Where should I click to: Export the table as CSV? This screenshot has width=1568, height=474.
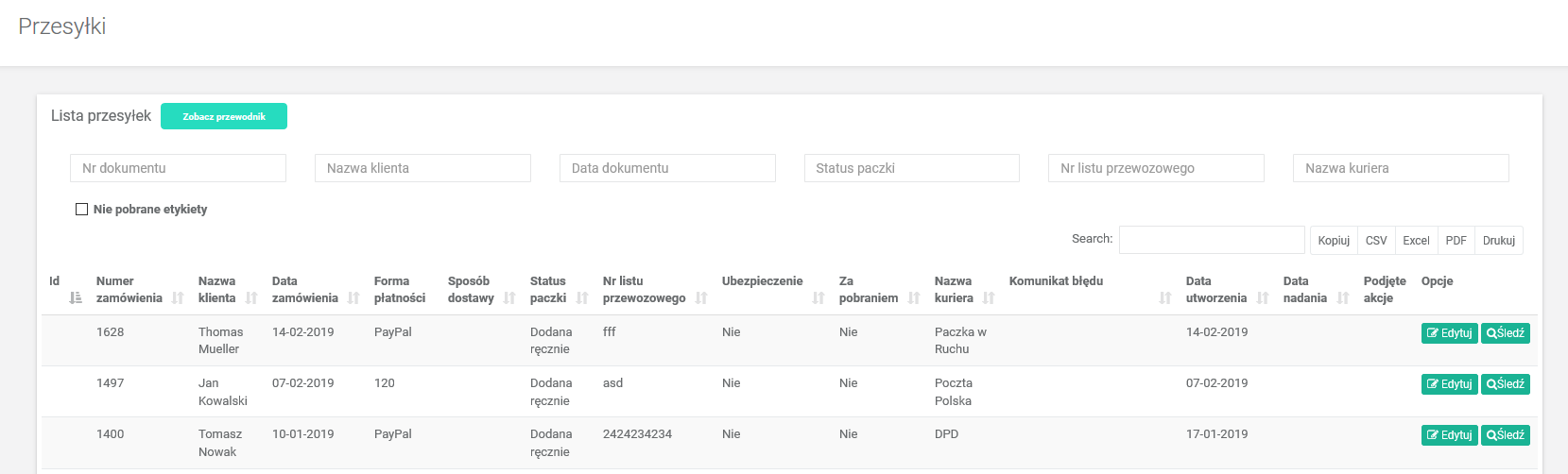(1376, 241)
